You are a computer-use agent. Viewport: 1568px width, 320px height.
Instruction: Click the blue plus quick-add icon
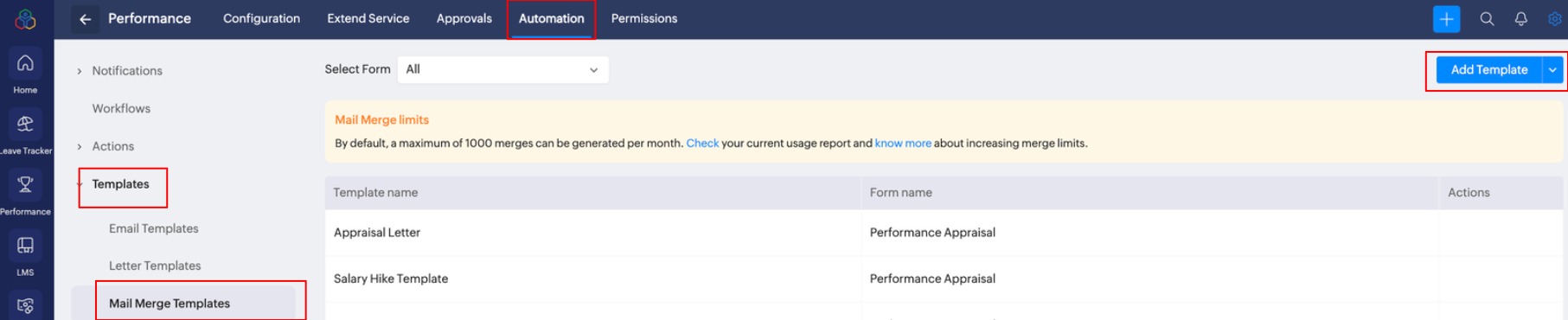[x=1446, y=19]
